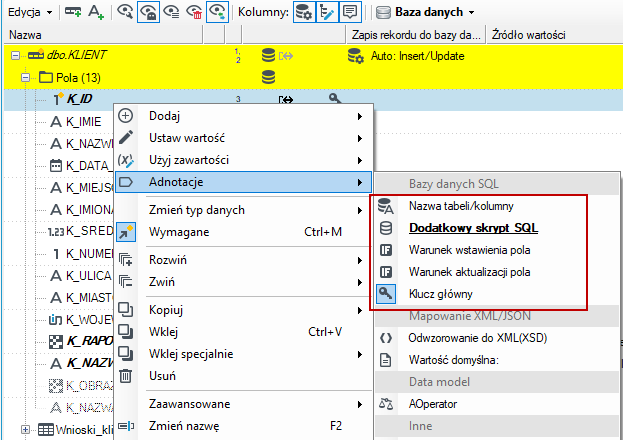Open the Baza danych dropdown

[x=425, y=12]
